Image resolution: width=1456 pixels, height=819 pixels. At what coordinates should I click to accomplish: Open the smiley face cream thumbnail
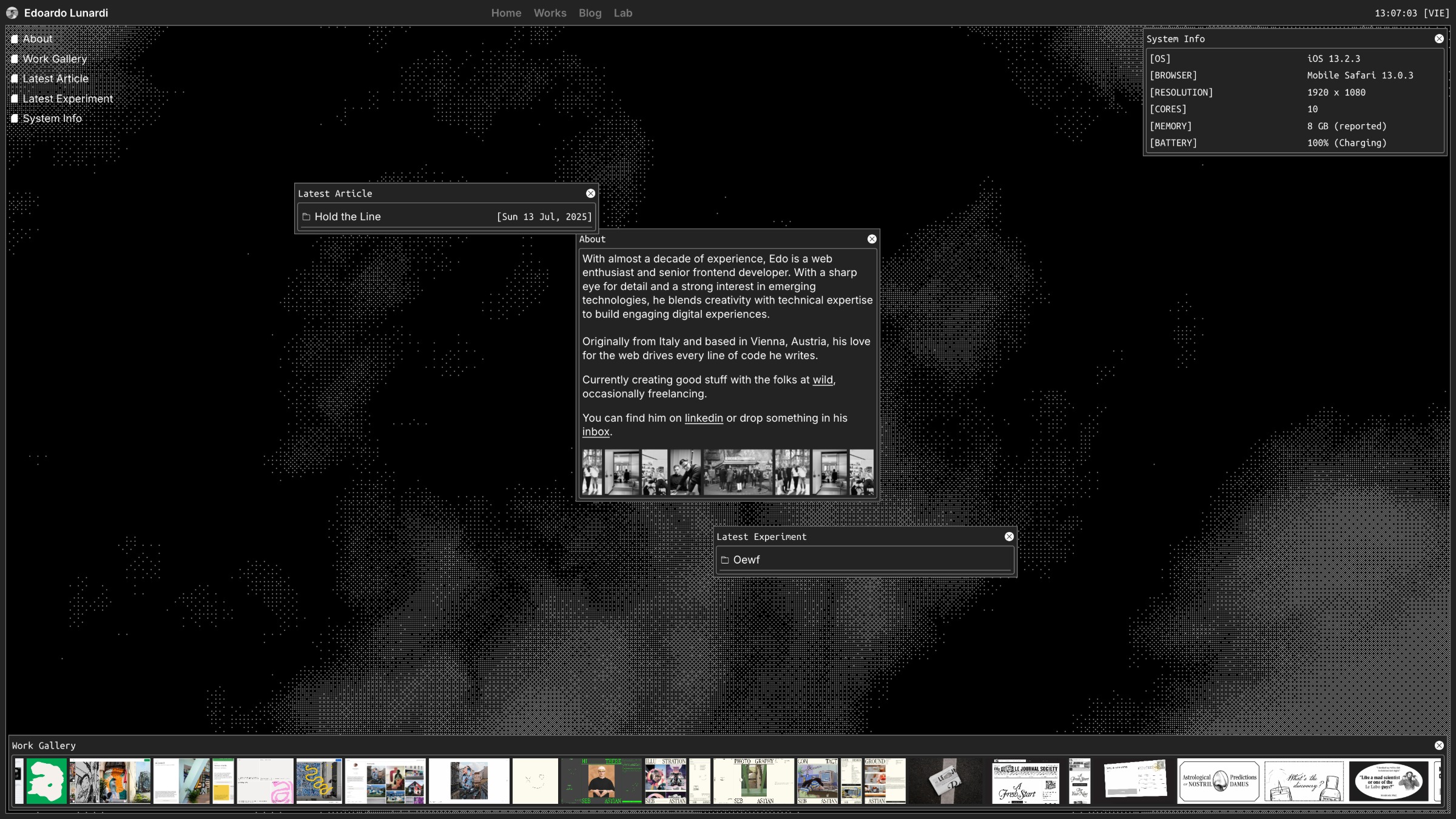pos(535,781)
